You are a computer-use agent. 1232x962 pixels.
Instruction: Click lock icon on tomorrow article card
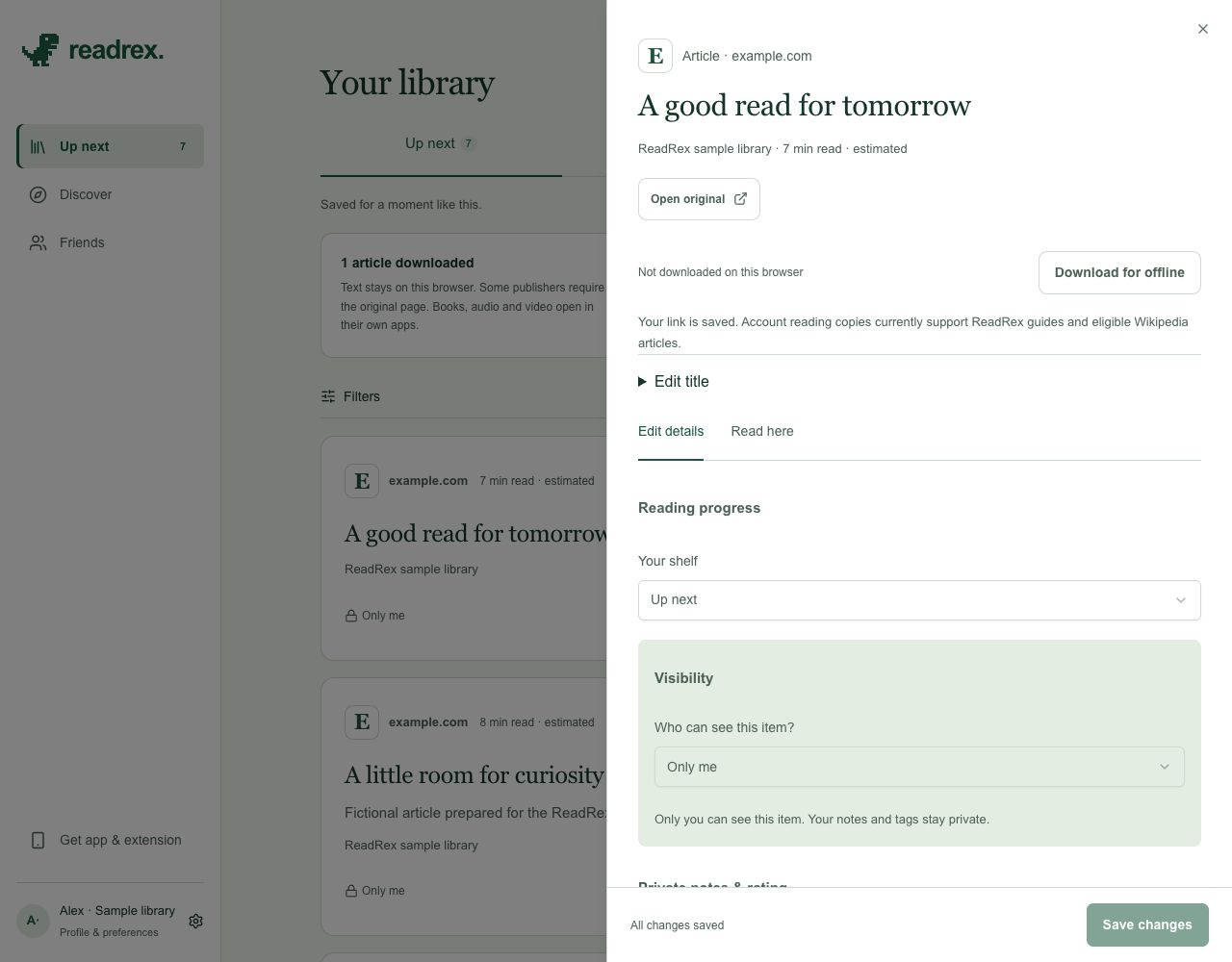(x=351, y=616)
